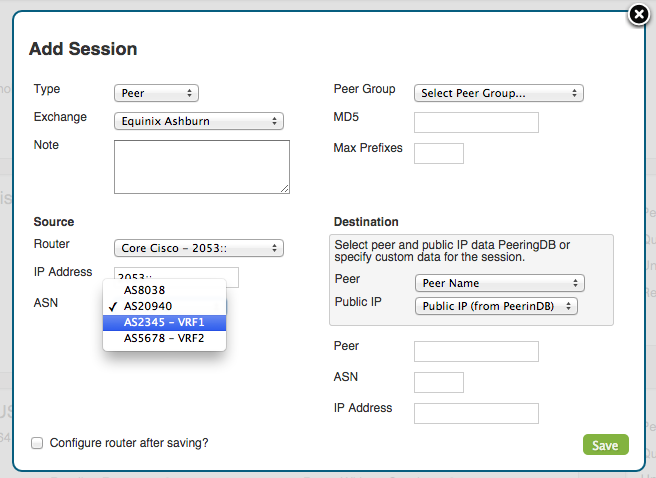Viewport: 656px width, 478px height.
Task: Close the Add Session dialog
Action: click(x=639, y=15)
